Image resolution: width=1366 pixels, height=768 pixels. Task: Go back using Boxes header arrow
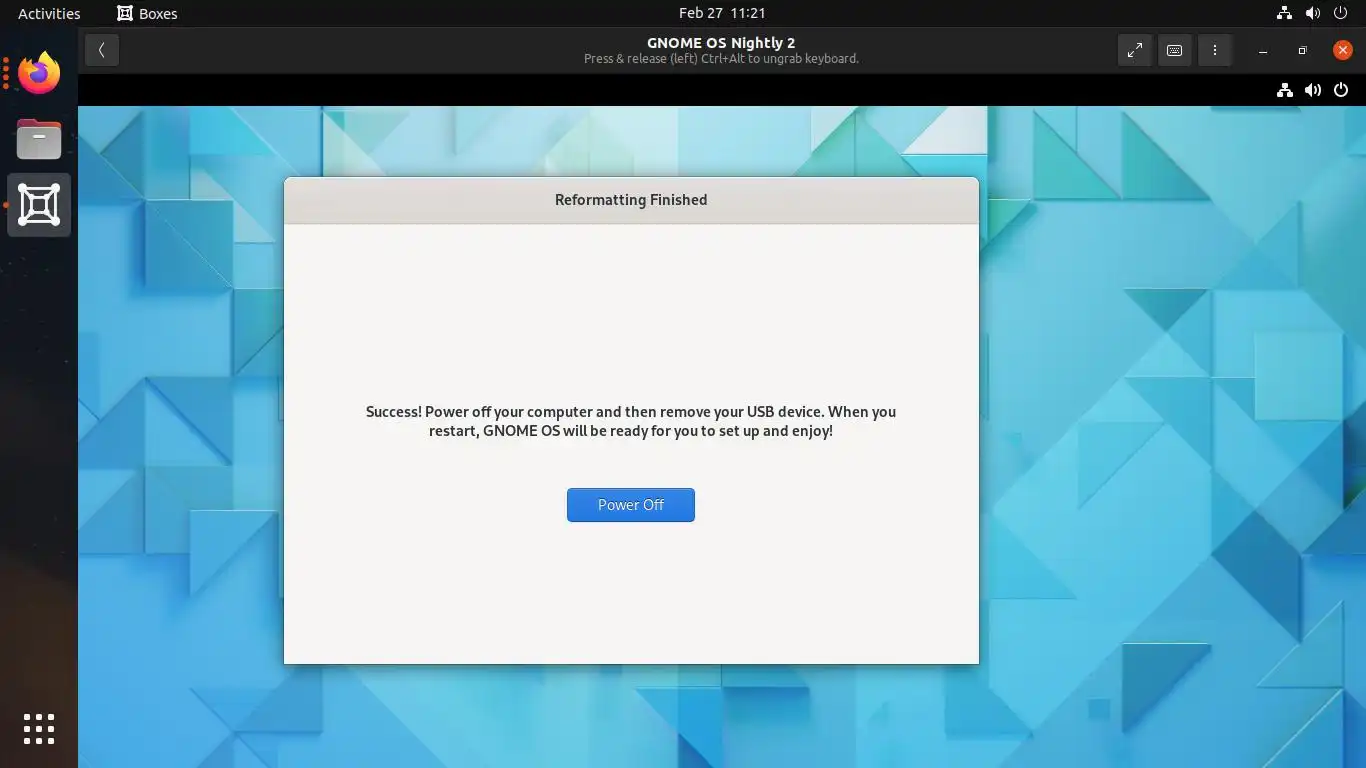pos(102,50)
